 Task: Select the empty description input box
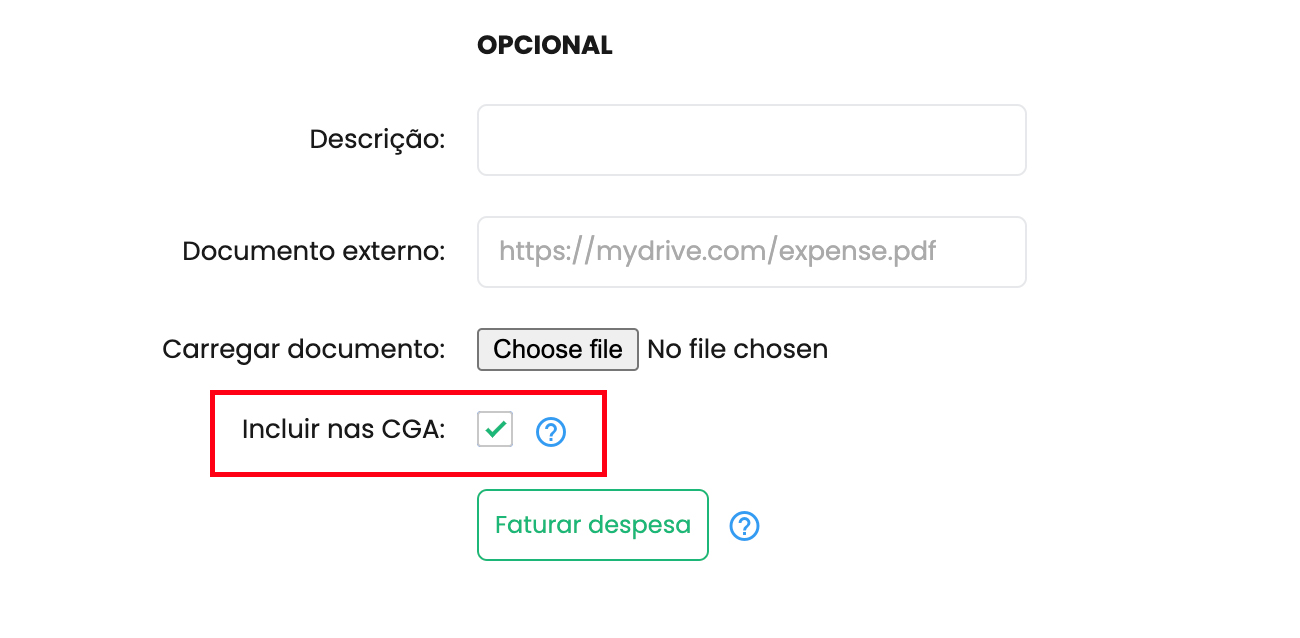coord(752,140)
